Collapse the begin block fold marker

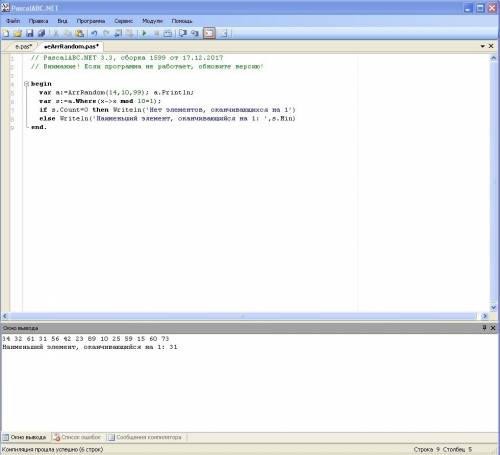pos(26,84)
